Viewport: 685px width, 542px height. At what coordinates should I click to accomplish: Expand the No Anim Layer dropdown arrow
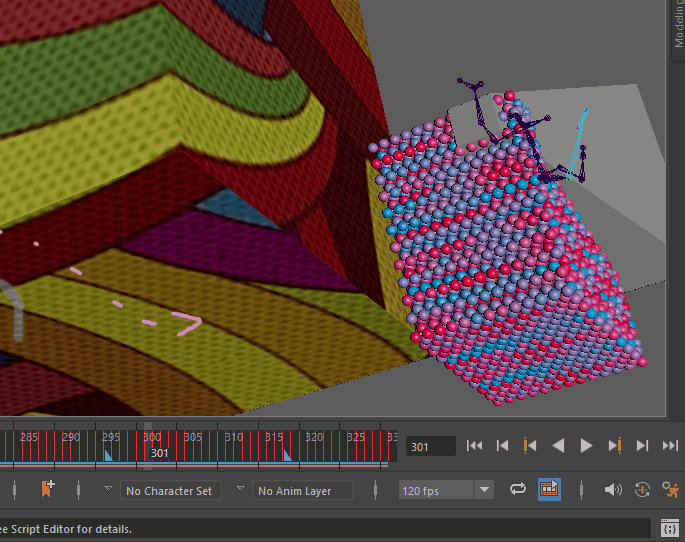click(x=241, y=490)
